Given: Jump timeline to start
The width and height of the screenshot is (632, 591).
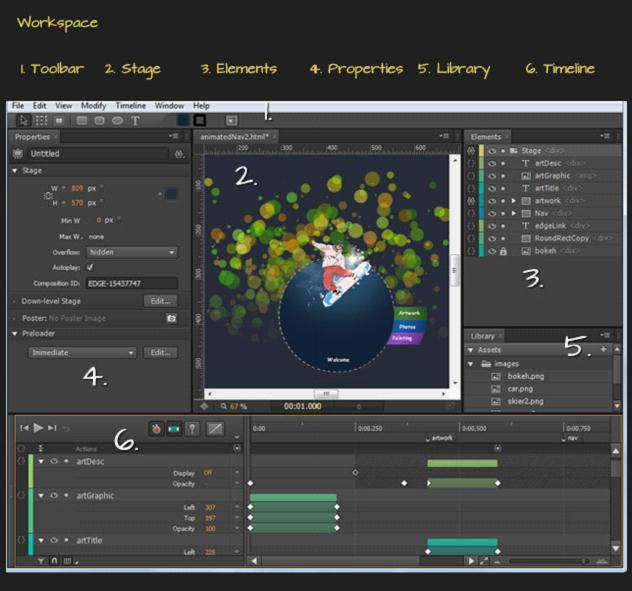Looking at the screenshot, I should (24, 428).
